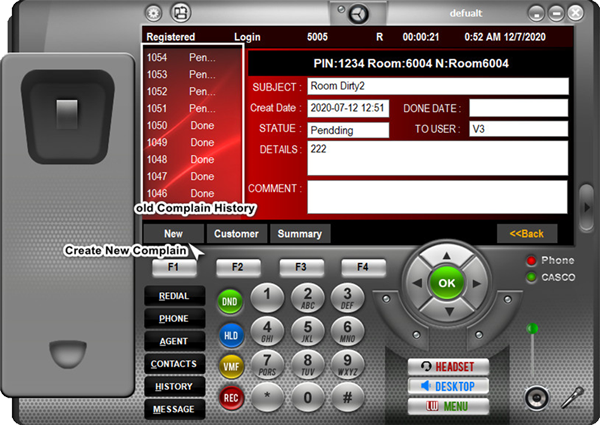Open the Customer tab
Screen dimensions: 600x425
237,233
